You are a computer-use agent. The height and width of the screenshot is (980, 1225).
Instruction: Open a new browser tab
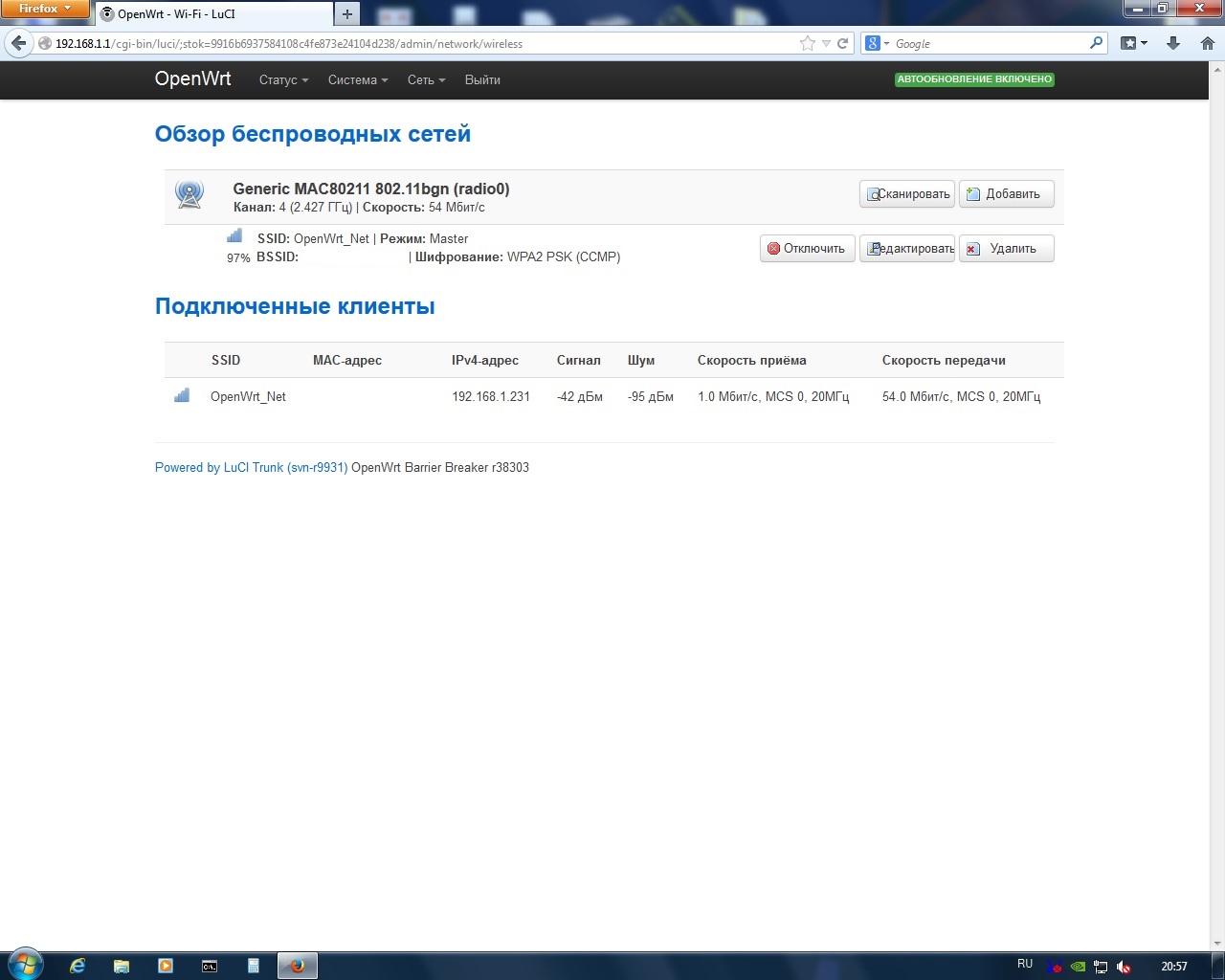(x=347, y=13)
